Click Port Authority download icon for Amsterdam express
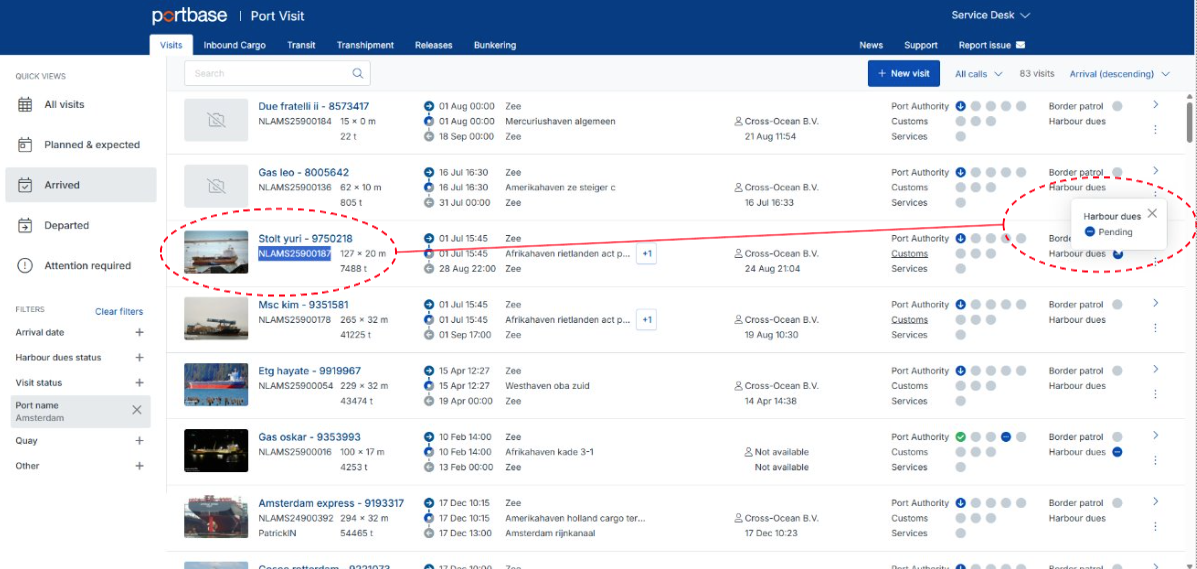 coord(960,503)
